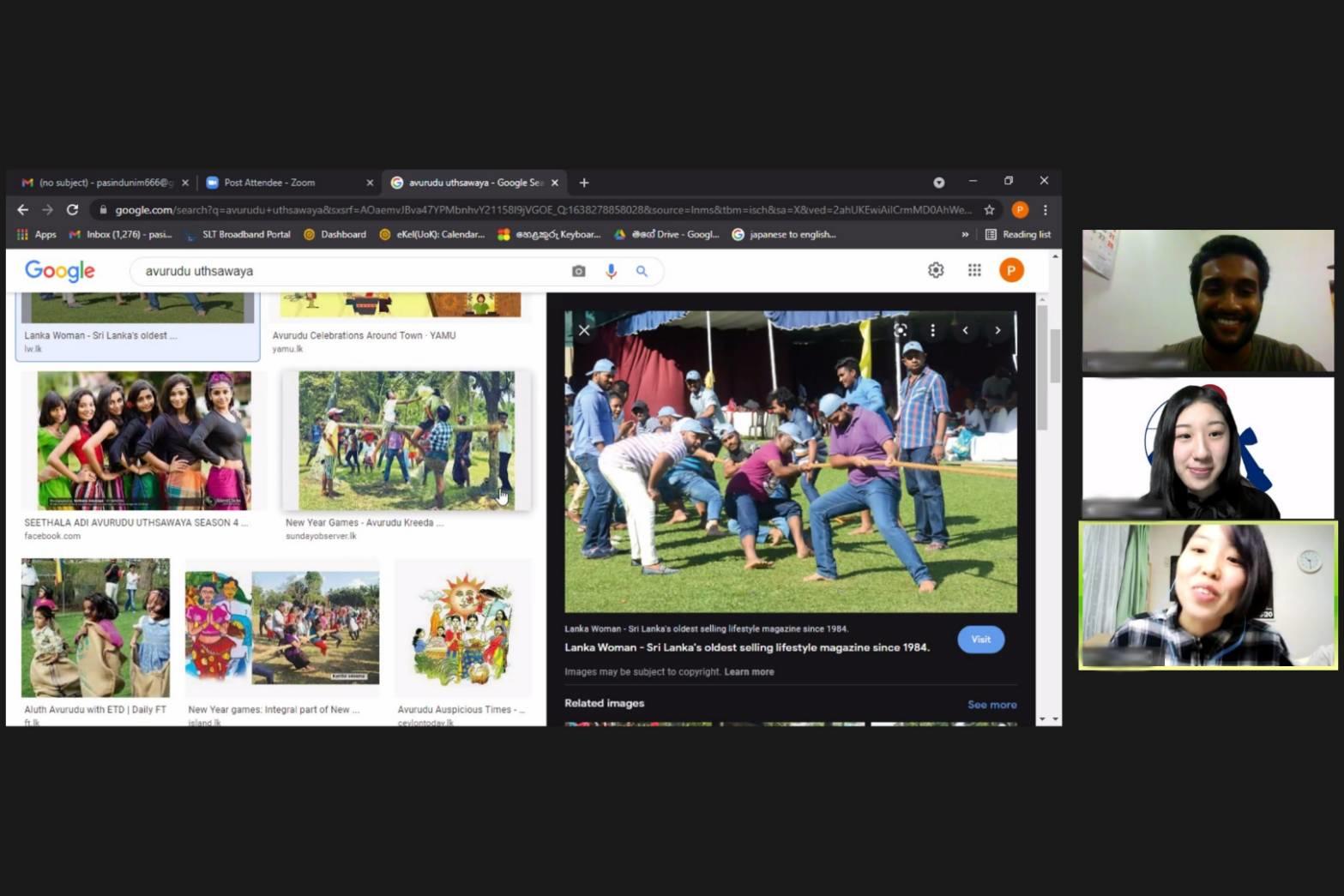Viewport: 1344px width, 896px height.
Task: Open the Google account avatar P
Action: [x=1011, y=270]
